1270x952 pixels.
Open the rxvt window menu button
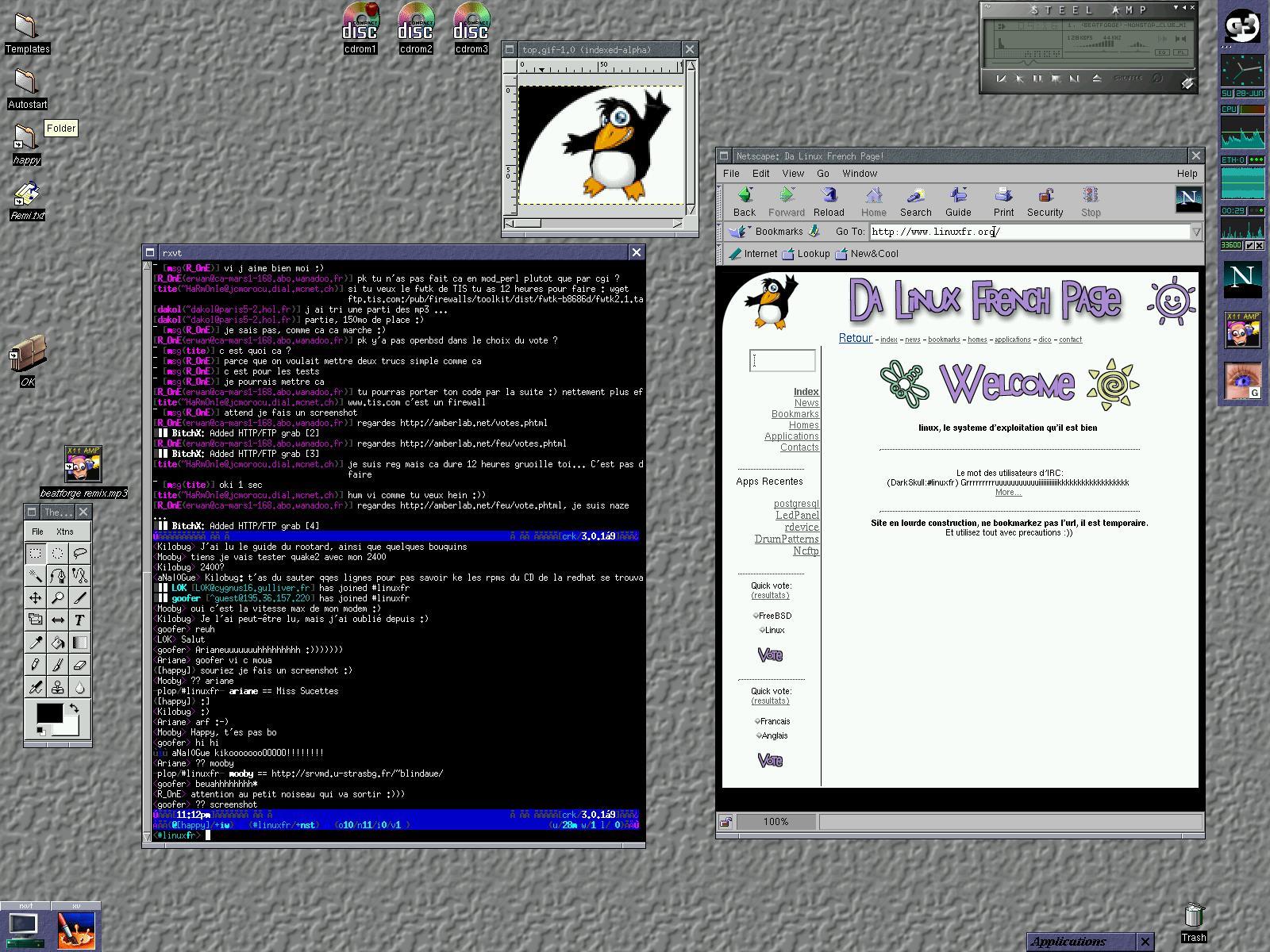point(150,252)
